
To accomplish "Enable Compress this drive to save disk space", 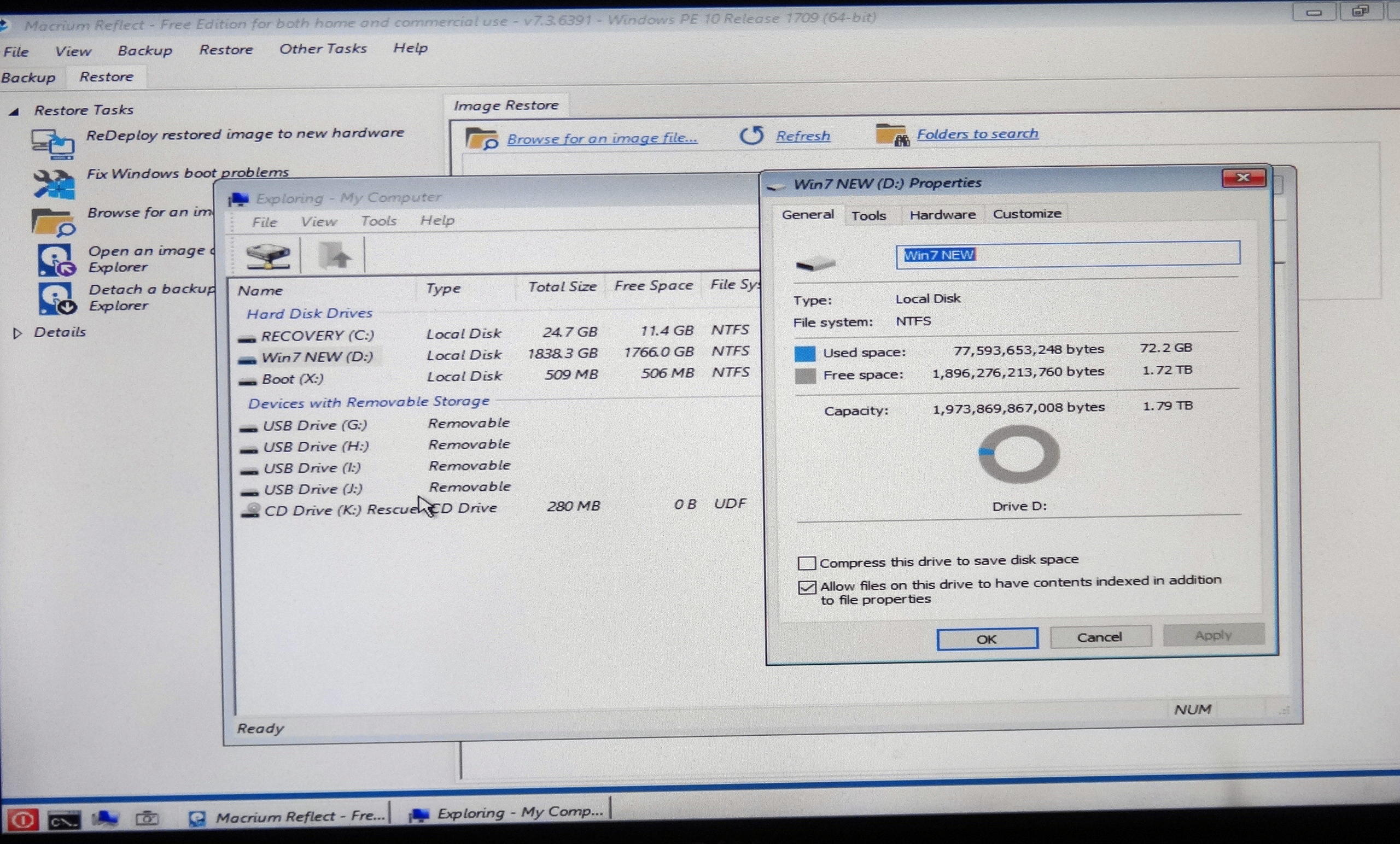I will pyautogui.click(x=807, y=563).
